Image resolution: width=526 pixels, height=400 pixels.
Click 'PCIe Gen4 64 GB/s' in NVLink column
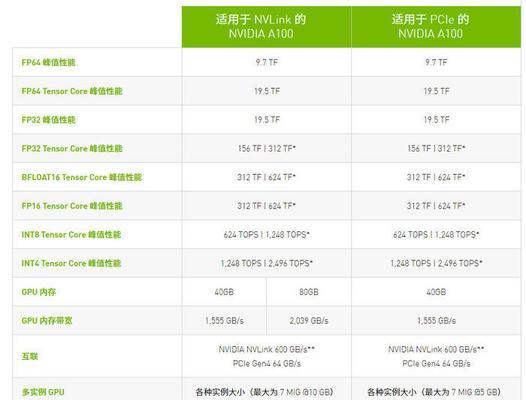[x=267, y=363]
